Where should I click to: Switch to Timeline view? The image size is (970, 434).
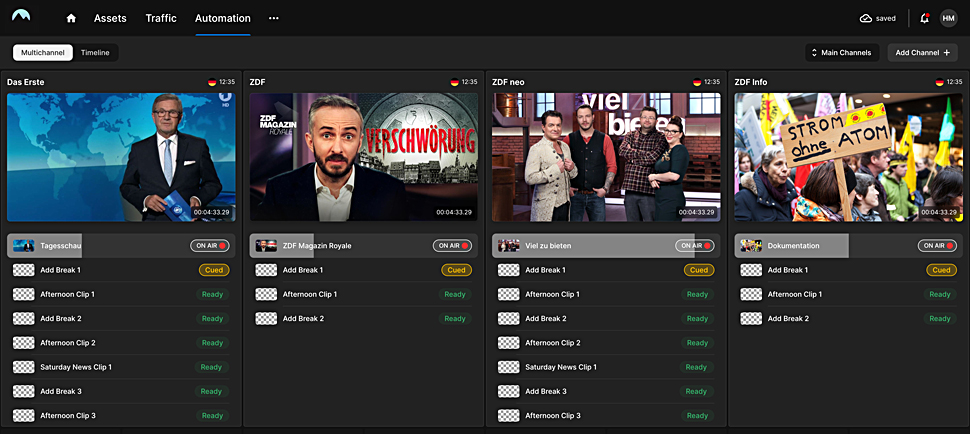tap(95, 53)
